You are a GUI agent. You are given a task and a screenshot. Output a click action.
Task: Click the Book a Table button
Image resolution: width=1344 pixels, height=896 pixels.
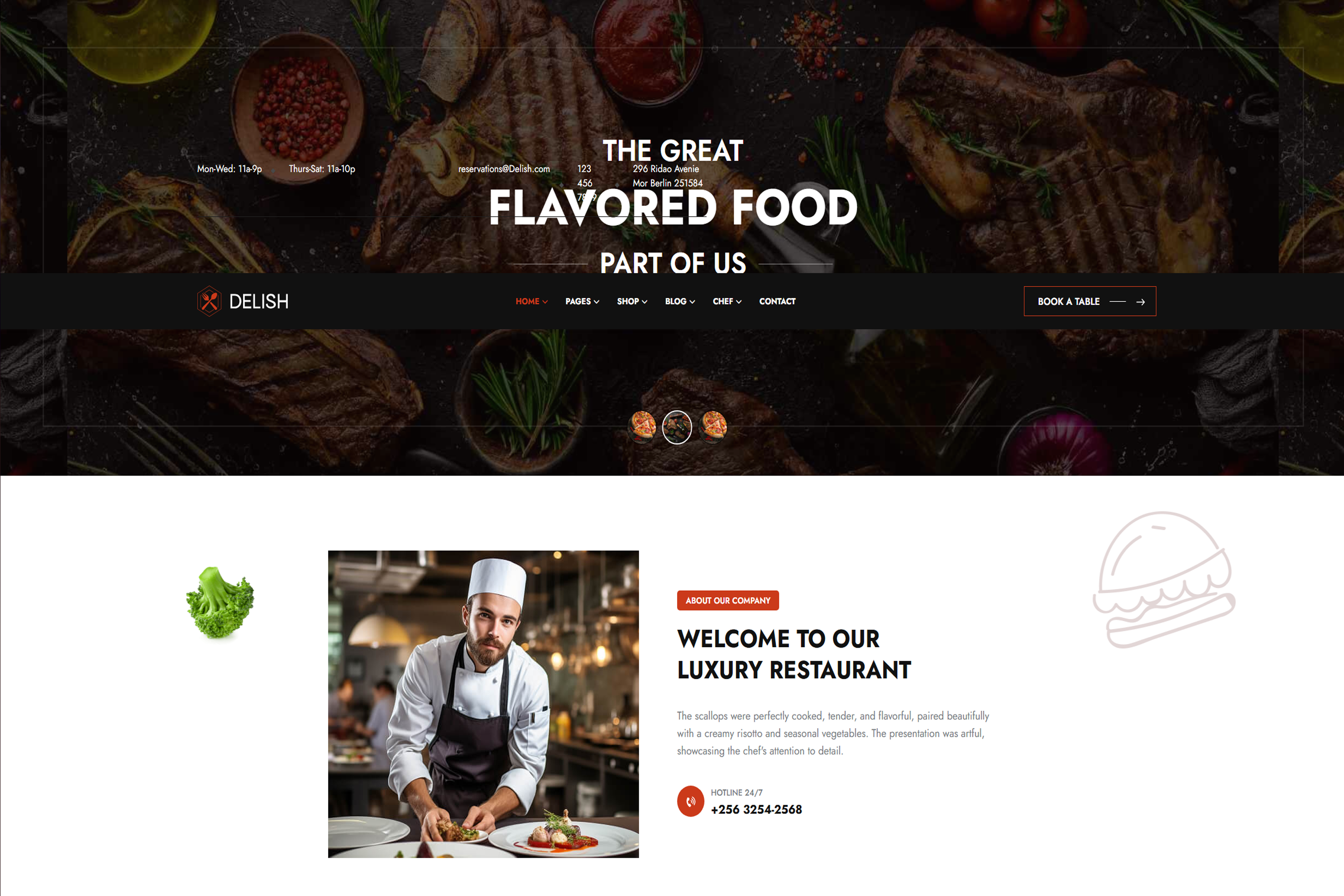[x=1090, y=301]
